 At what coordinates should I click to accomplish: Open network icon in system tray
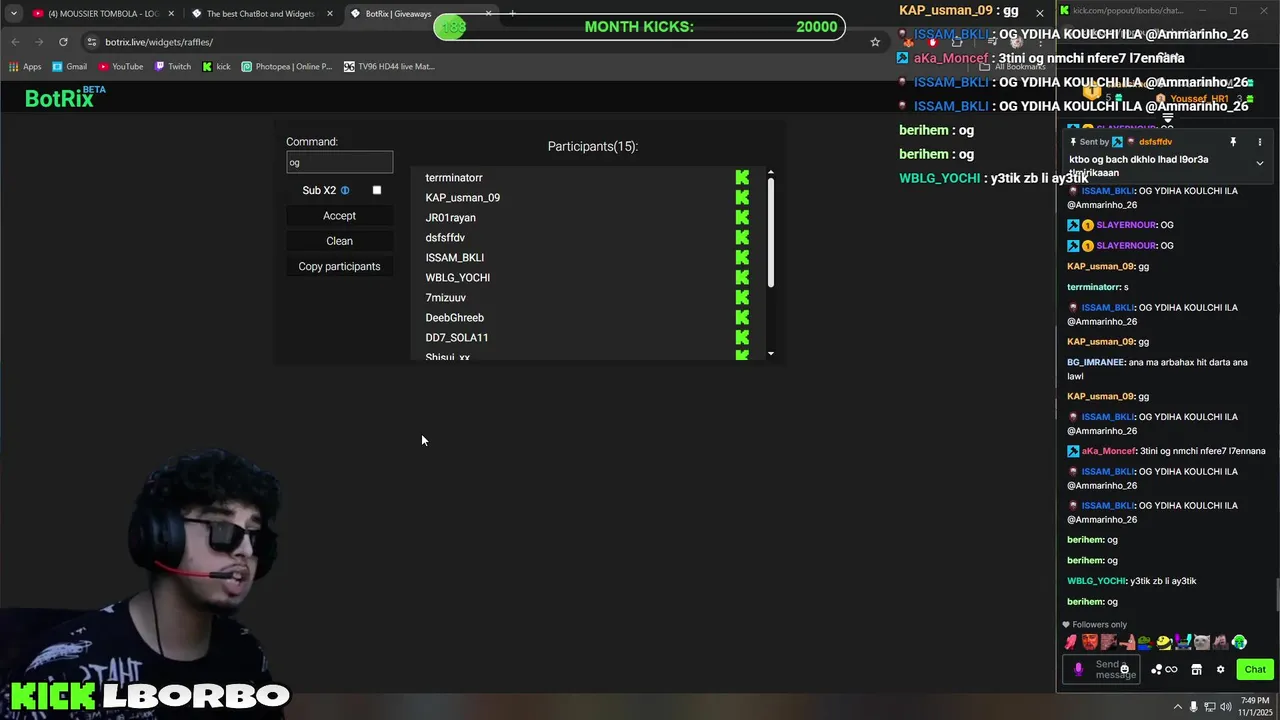click(1210, 706)
